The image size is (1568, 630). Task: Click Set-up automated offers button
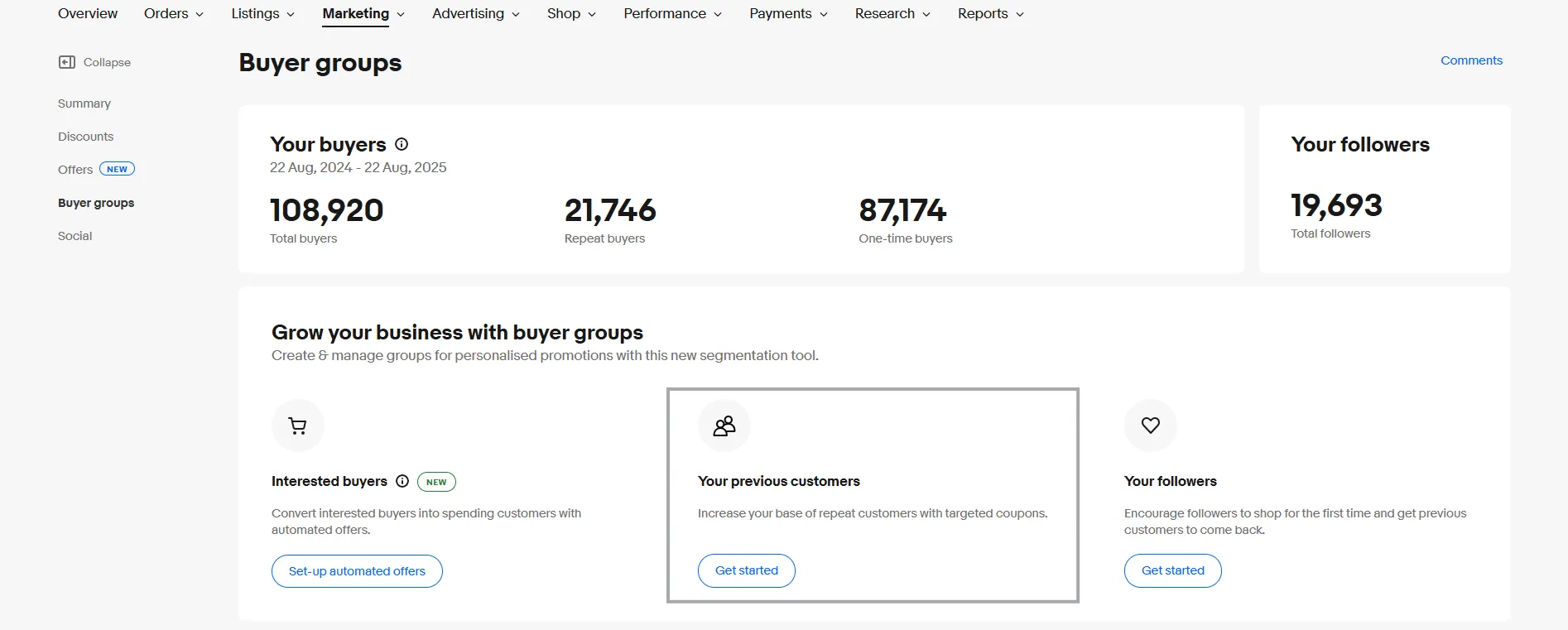357,571
